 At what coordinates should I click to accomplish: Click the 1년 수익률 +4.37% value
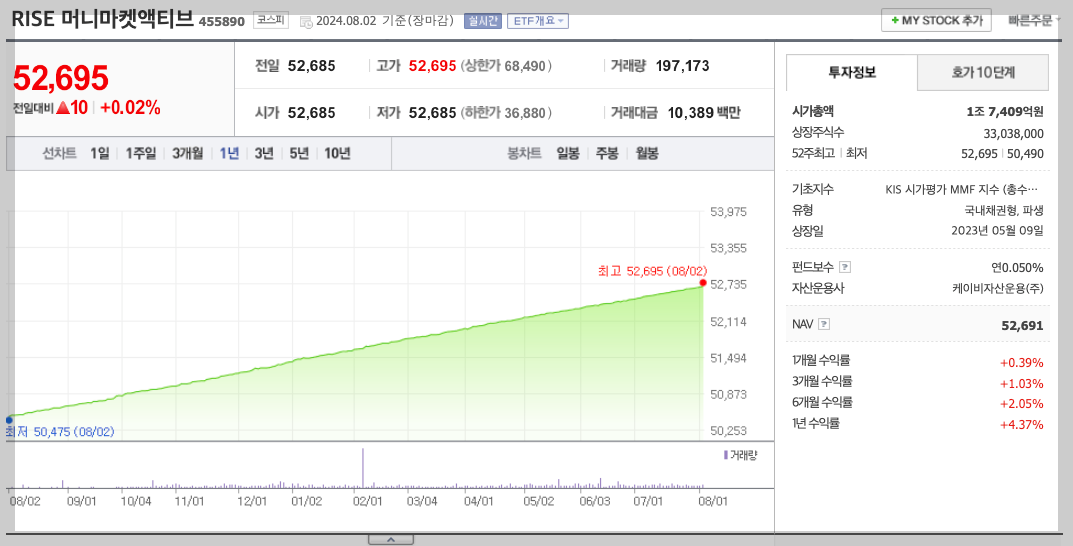point(1022,424)
